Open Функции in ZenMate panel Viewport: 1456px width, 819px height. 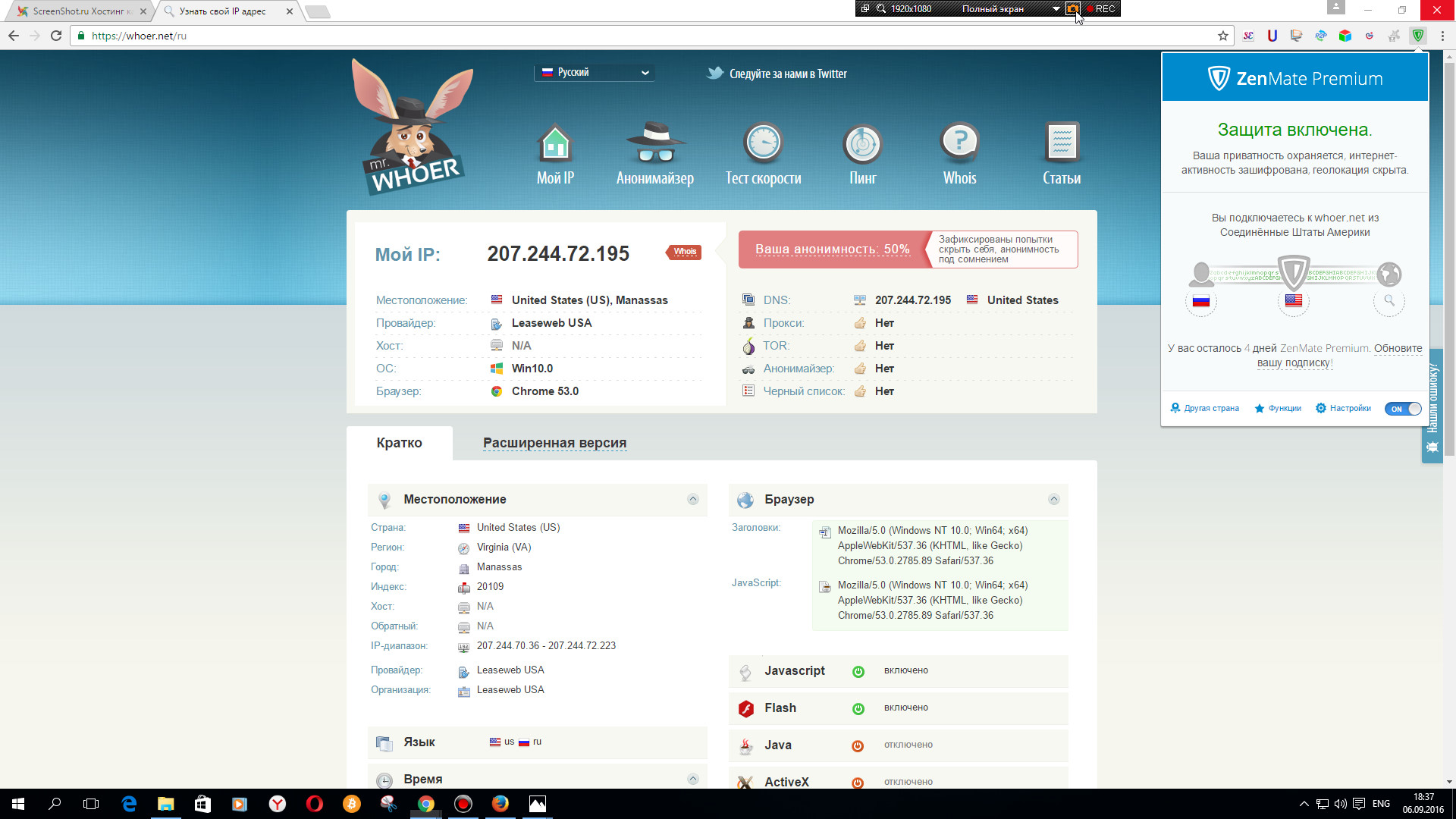coord(1278,409)
